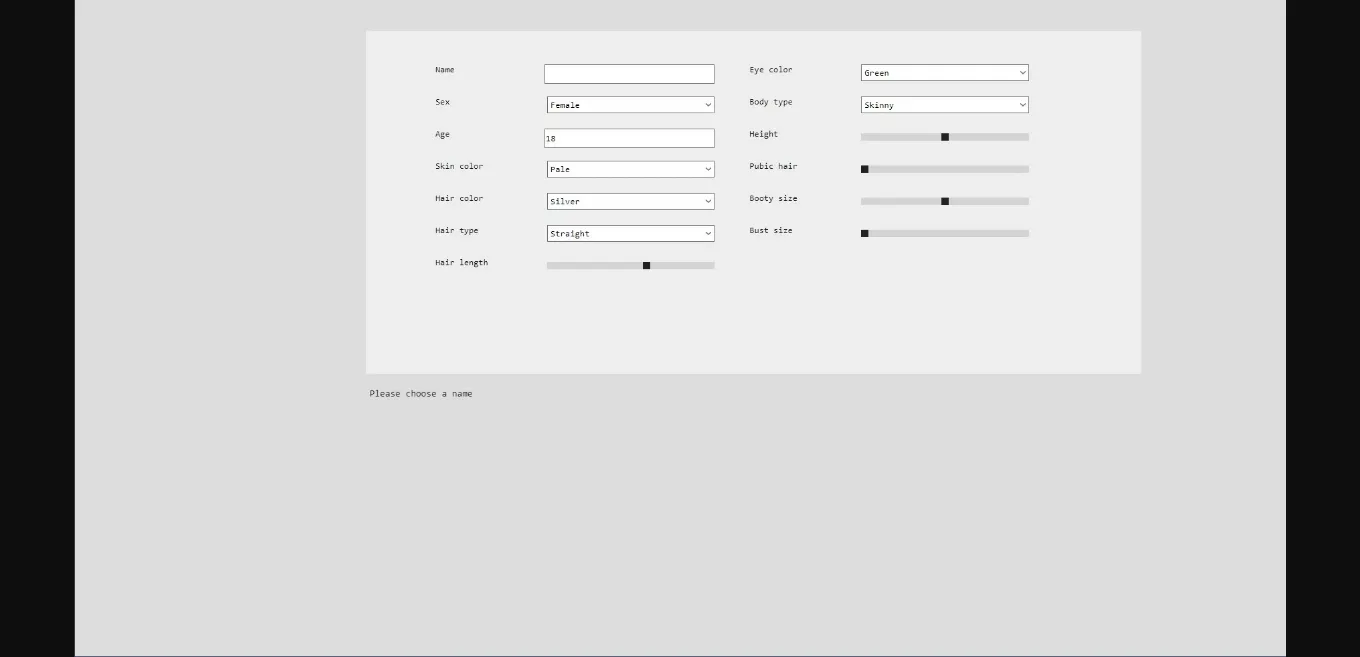
Task: Open the Hair color dropdown showing Silver
Action: click(630, 201)
